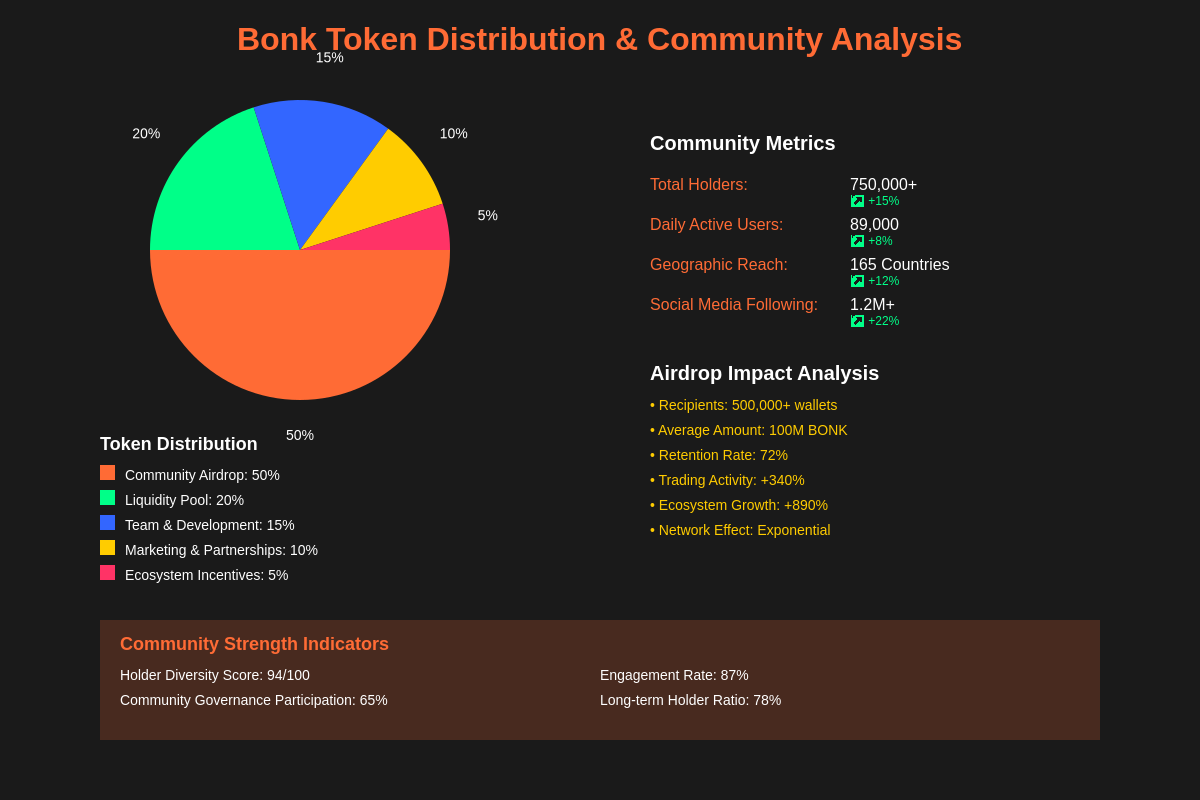
Task: Click the Airdrop Impact Analysis heading
Action: point(764,373)
